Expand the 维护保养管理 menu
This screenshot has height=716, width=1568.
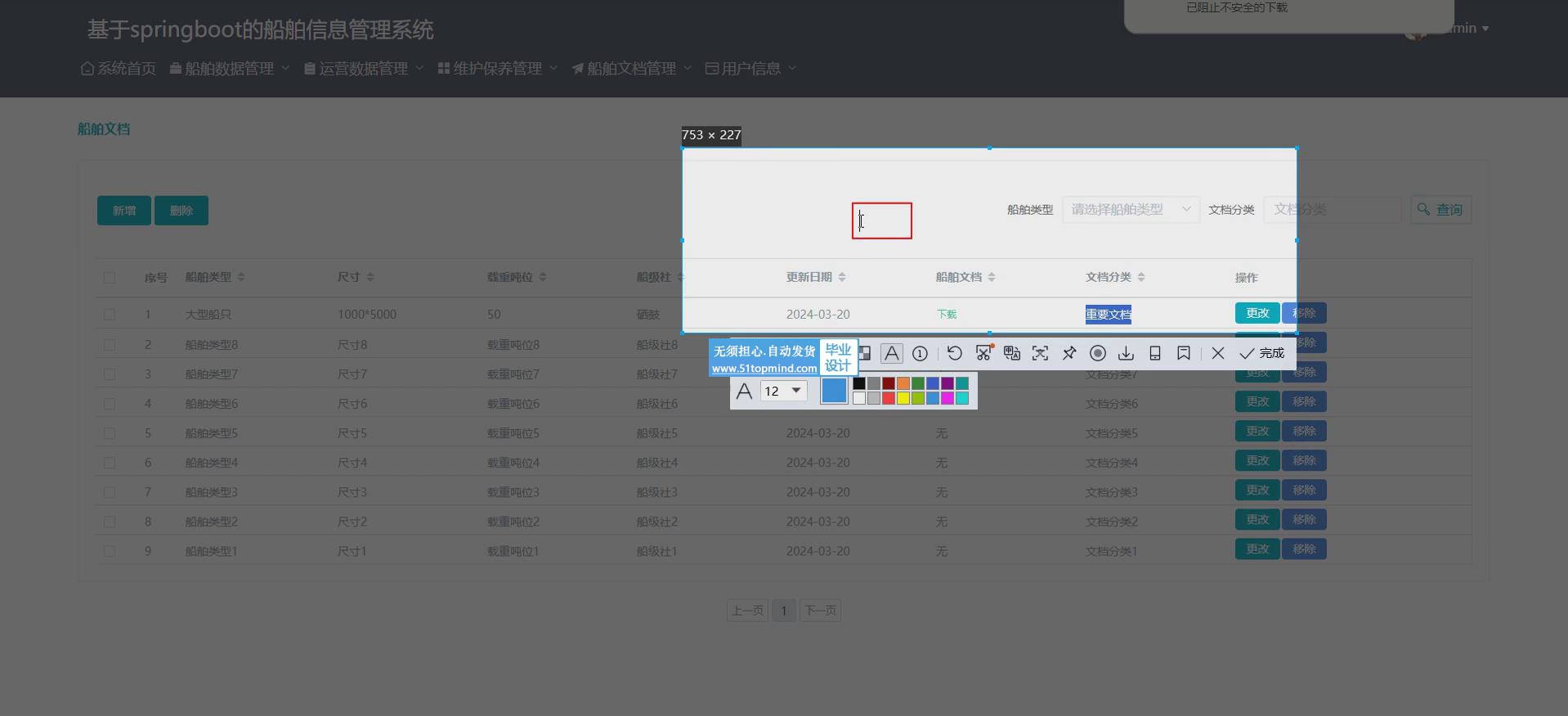tap(498, 69)
